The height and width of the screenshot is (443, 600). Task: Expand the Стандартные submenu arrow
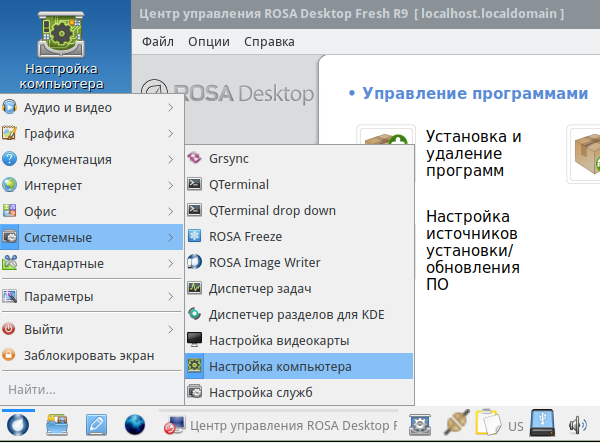pos(171,264)
